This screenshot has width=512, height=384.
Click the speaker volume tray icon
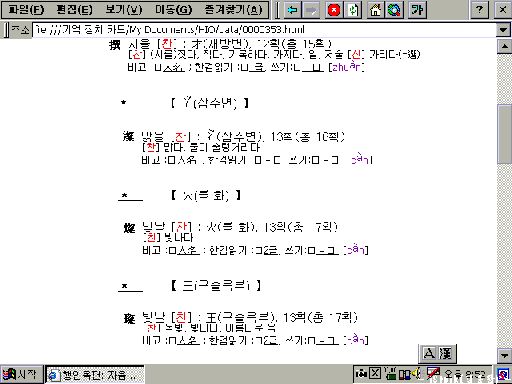coord(416,374)
